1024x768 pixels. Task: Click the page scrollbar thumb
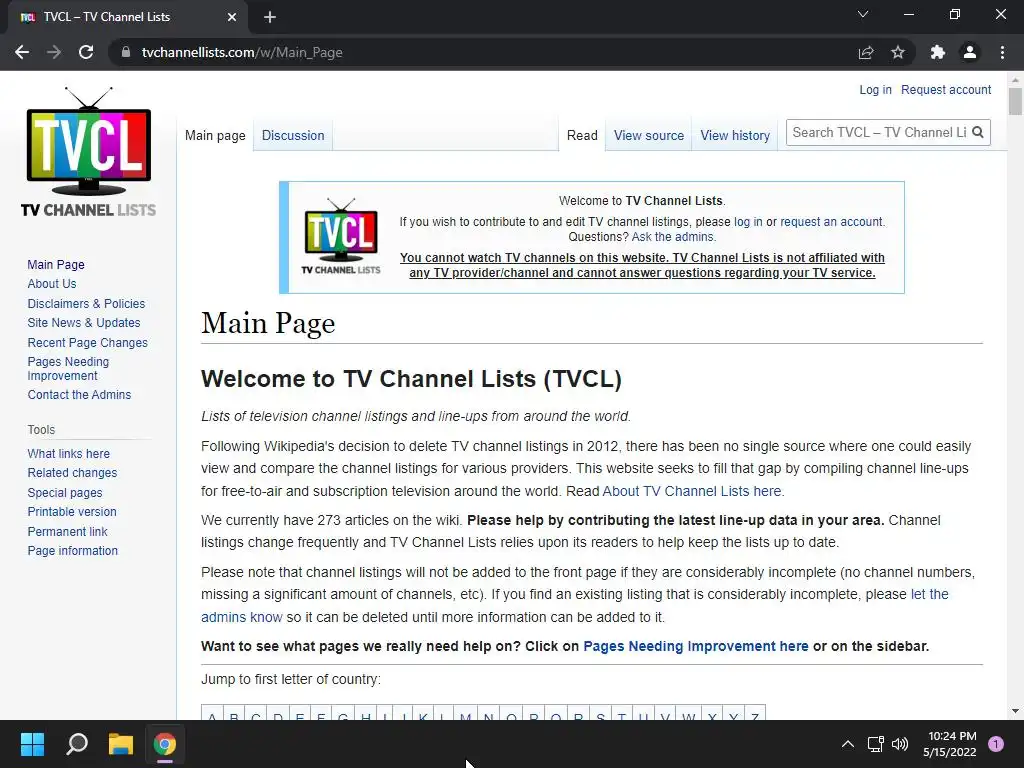[x=1015, y=101]
